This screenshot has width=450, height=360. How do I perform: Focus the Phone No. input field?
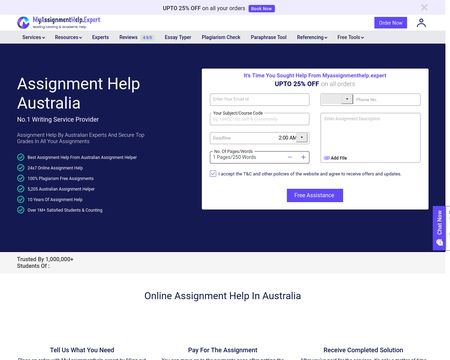tap(387, 99)
